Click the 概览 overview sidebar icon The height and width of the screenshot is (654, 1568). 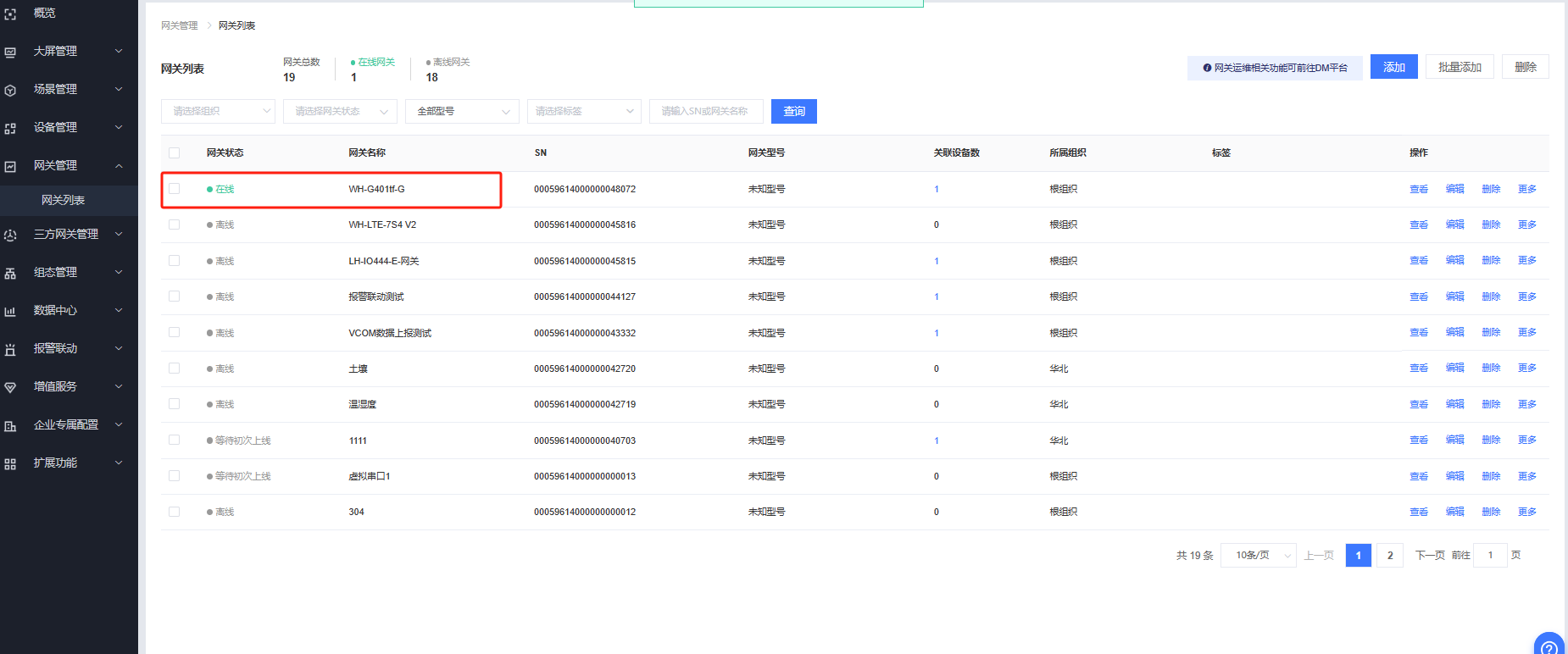pos(10,14)
